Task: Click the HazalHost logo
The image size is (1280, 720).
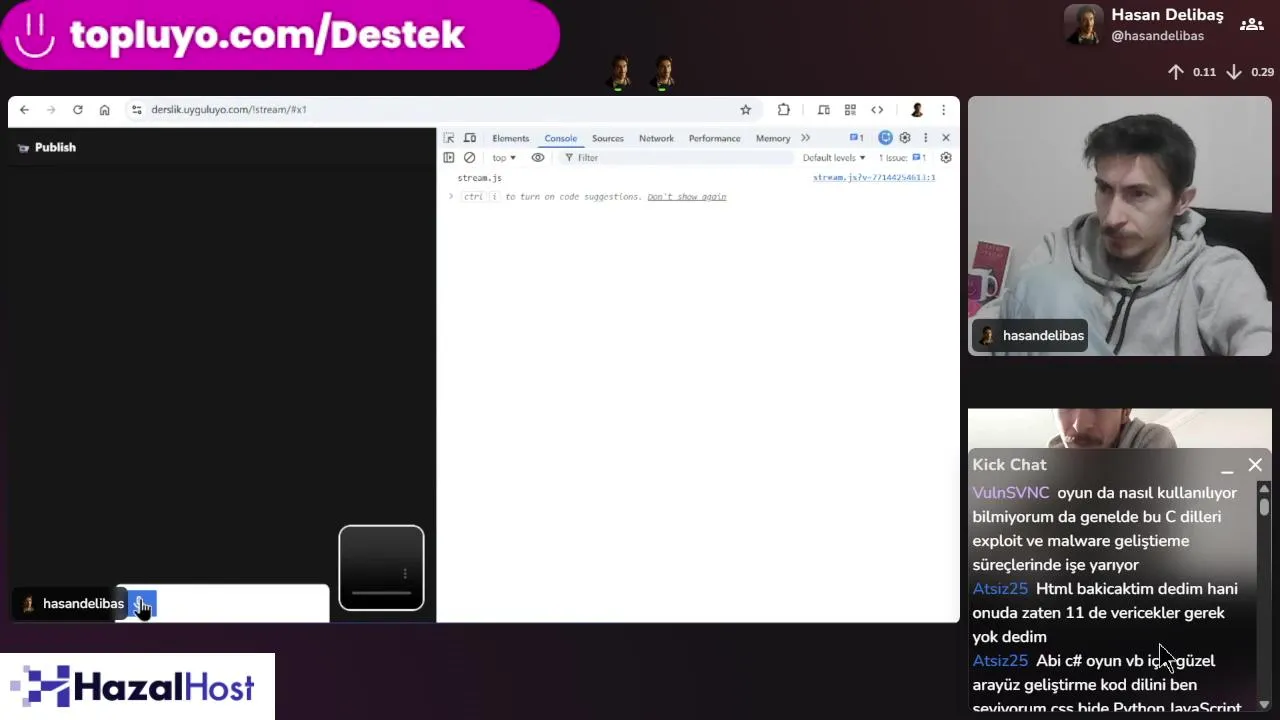Action: point(137,687)
